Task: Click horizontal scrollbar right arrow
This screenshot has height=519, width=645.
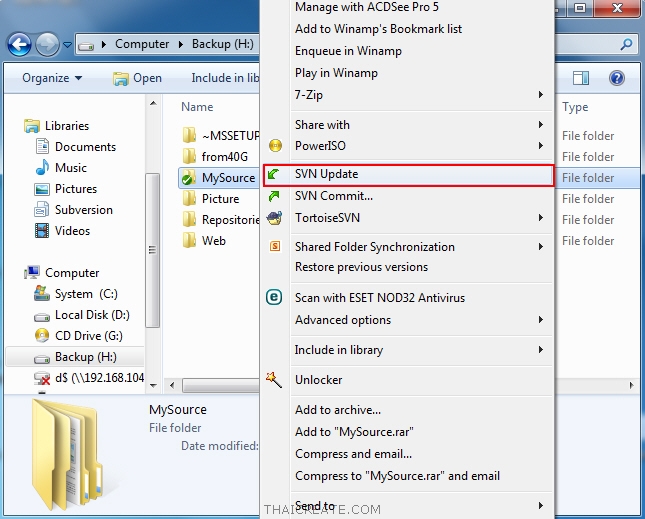Action: (631, 385)
